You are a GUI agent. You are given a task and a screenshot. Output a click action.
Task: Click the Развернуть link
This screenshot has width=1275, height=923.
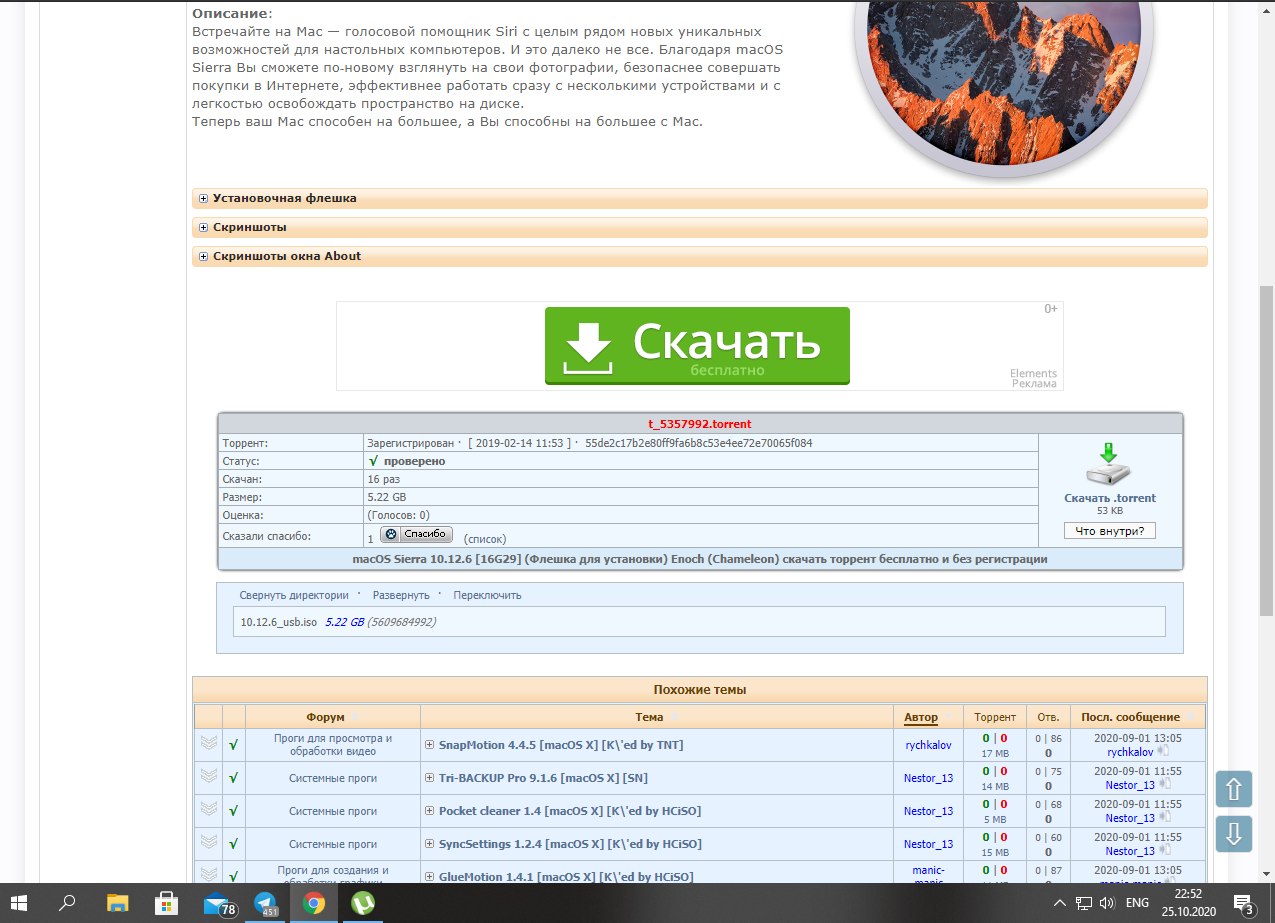401,595
